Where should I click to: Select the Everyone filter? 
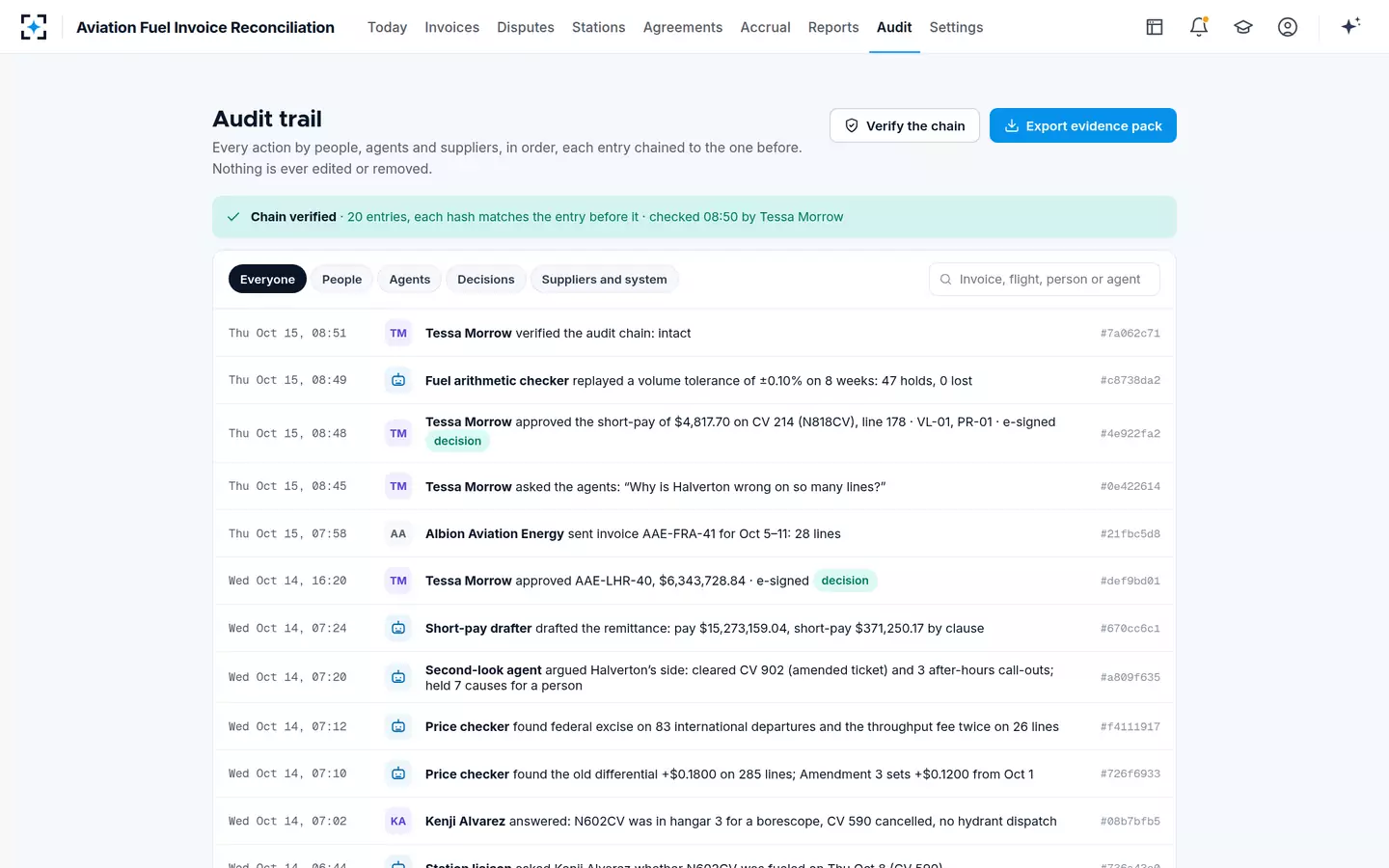click(x=267, y=279)
